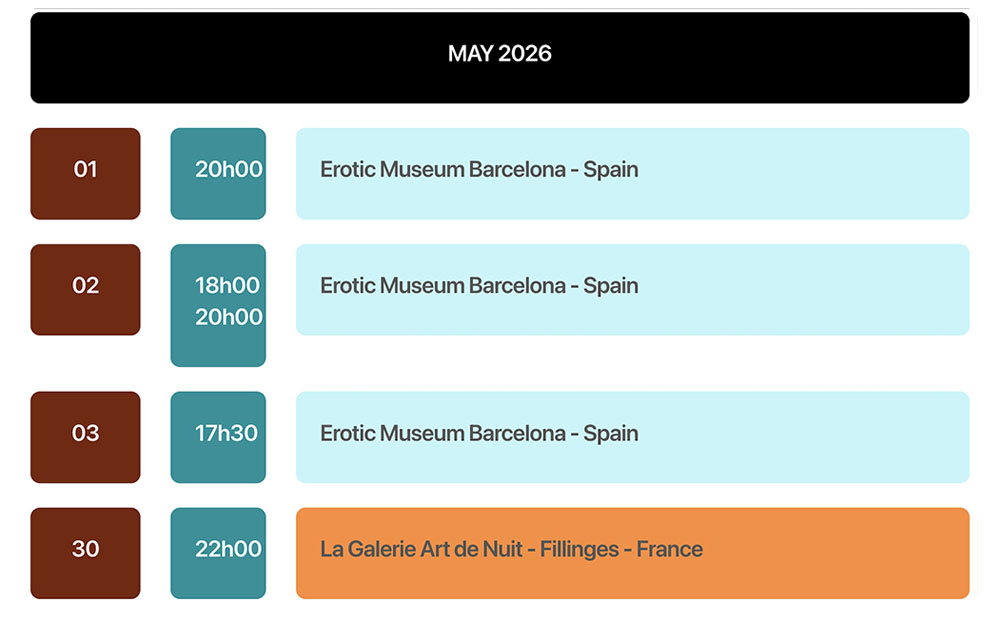Choose the 18h00 showtime on May 02
1000x618 pixels.
(227, 286)
